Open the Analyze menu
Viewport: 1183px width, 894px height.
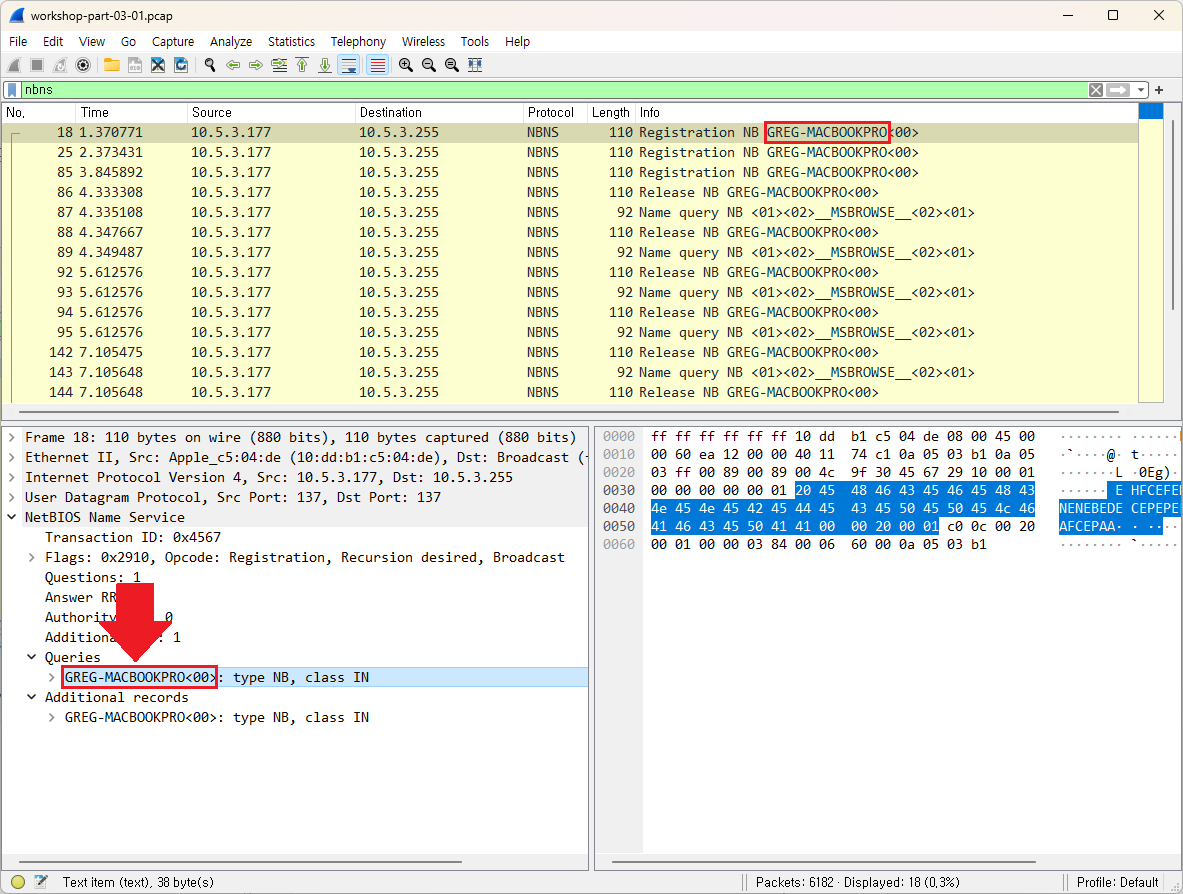(x=231, y=41)
